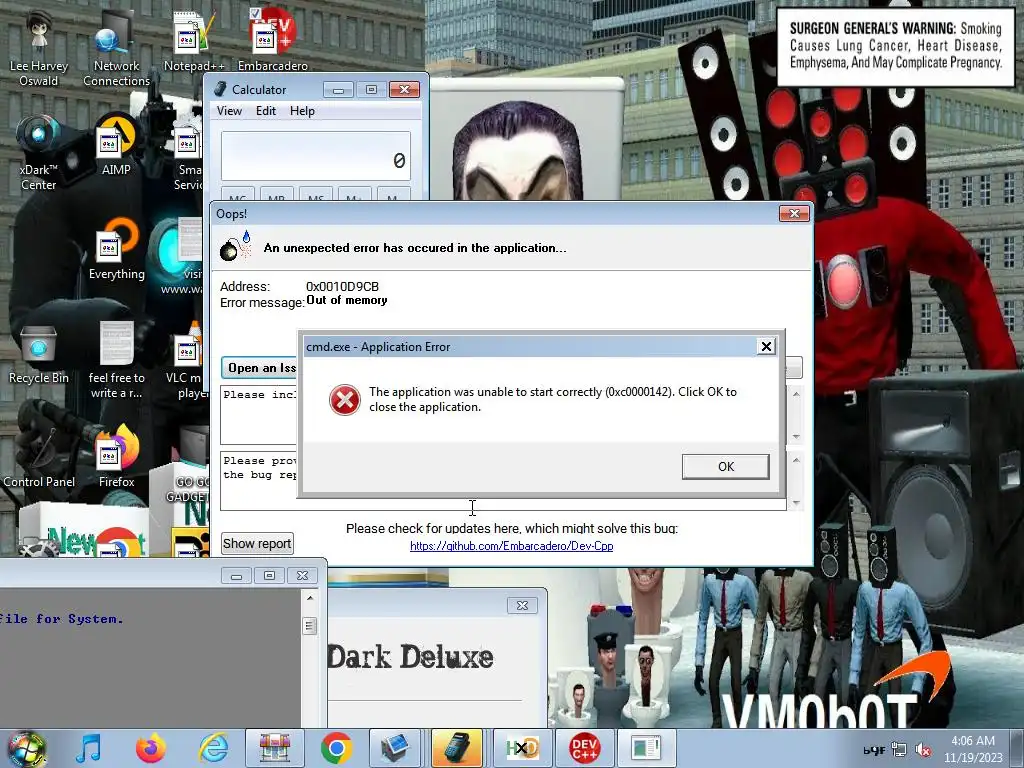Image resolution: width=1024 pixels, height=768 pixels.
Task: Open Network Connections desktop shortcut
Action: (116, 49)
